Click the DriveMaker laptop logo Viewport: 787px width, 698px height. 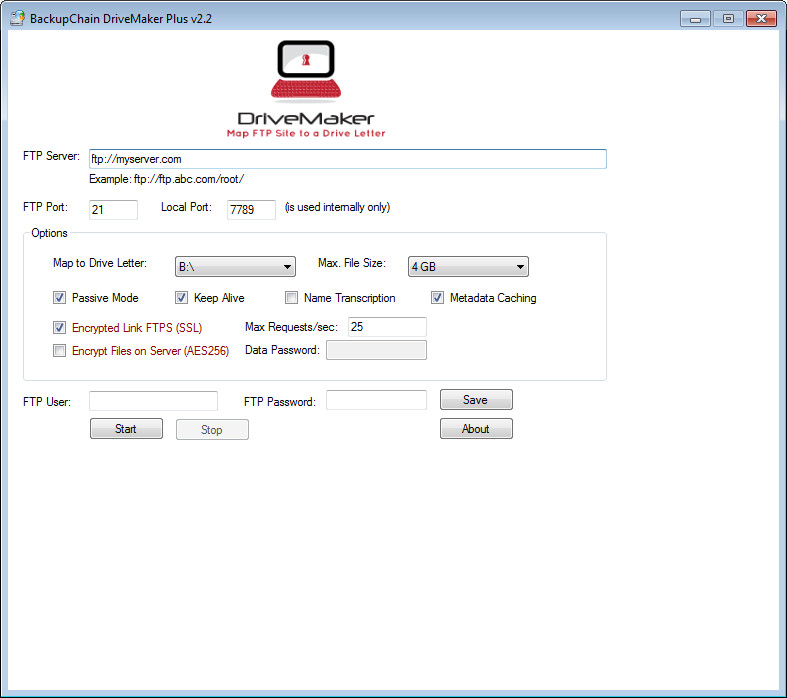coord(306,71)
